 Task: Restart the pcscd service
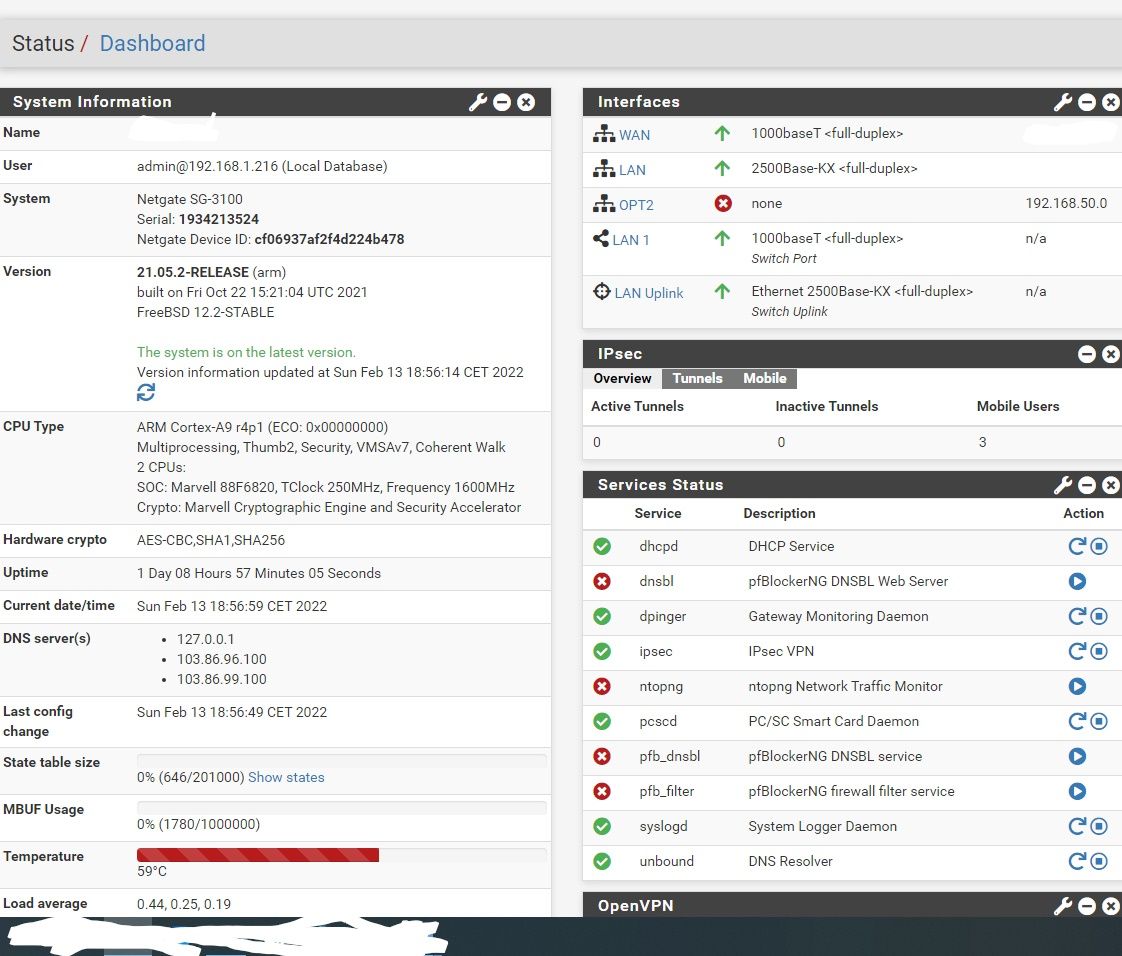pyautogui.click(x=1077, y=721)
